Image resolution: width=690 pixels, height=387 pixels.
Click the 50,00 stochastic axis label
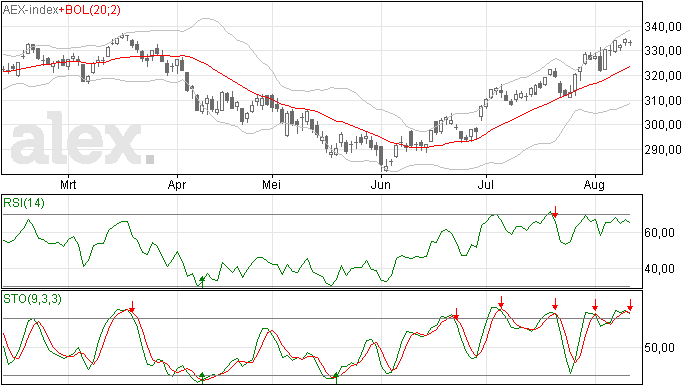tap(660, 348)
